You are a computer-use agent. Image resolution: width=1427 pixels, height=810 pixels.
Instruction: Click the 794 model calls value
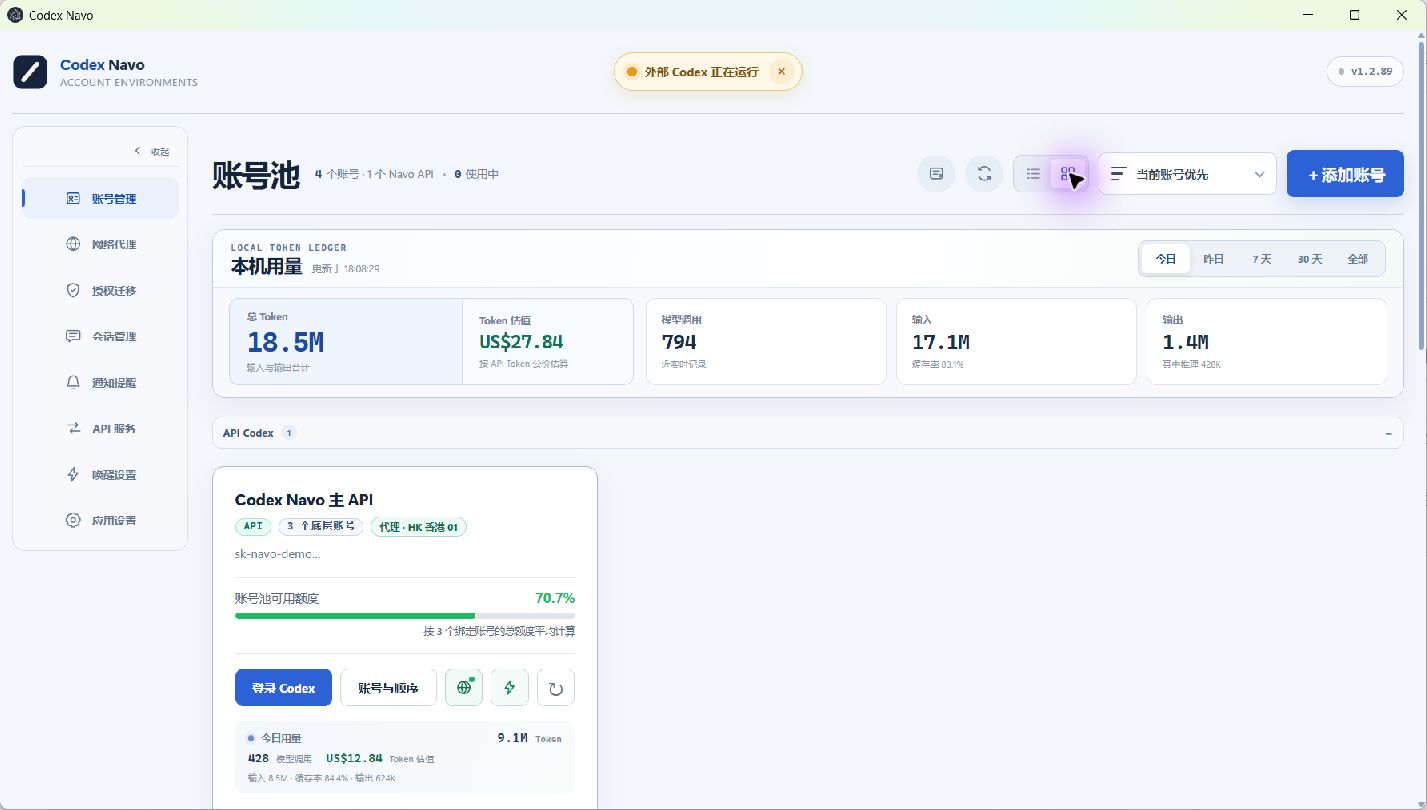click(x=679, y=342)
